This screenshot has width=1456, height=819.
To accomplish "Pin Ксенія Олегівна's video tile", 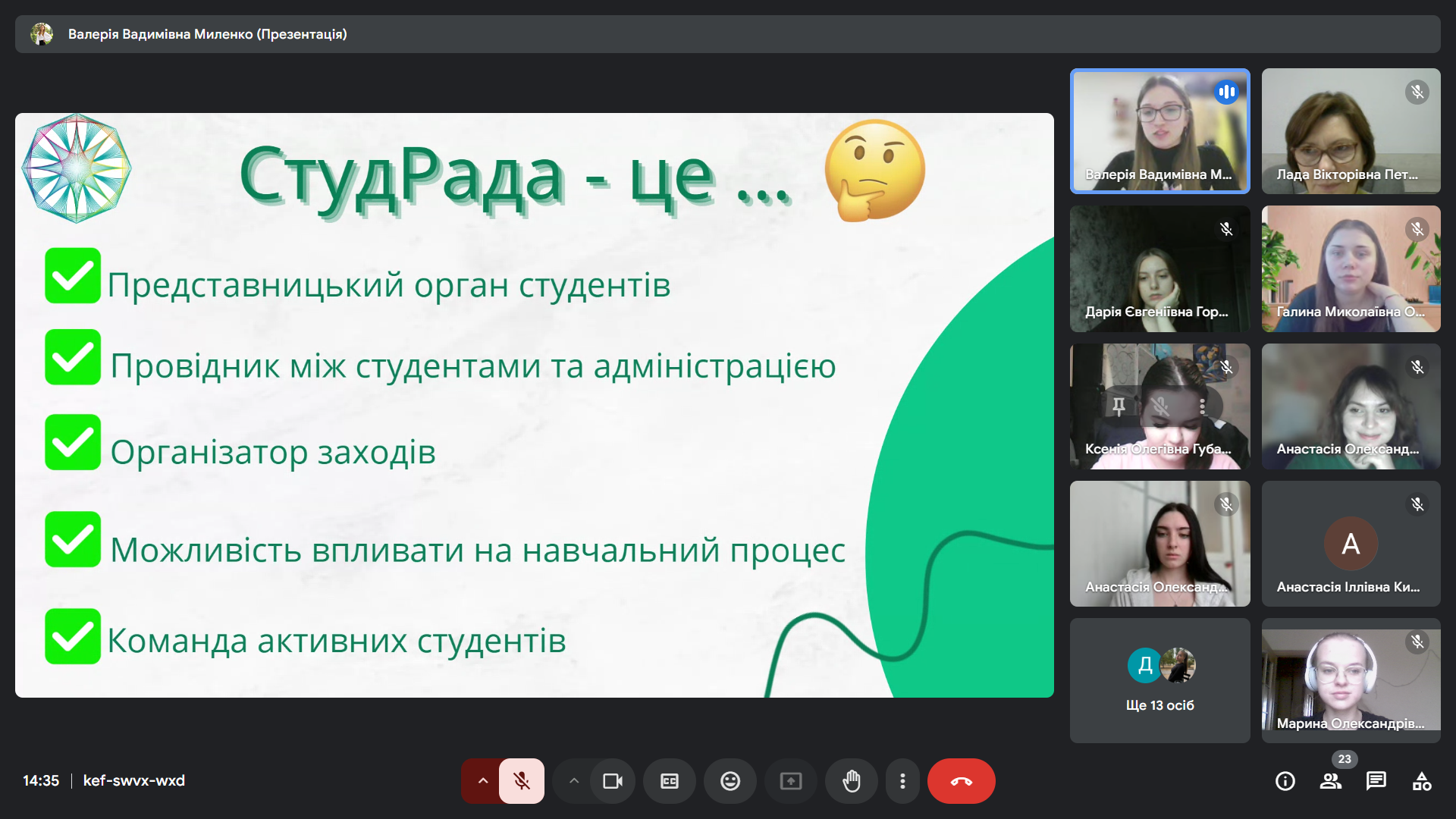I will pyautogui.click(x=1119, y=406).
